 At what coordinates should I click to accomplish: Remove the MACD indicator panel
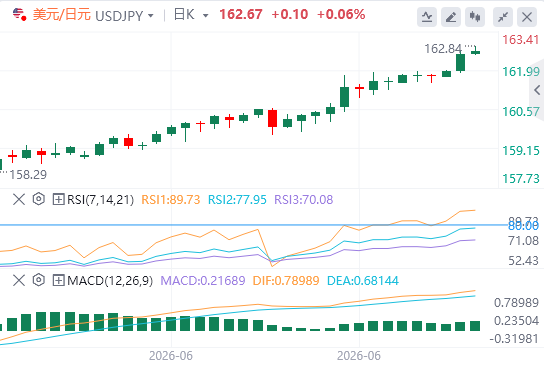pyautogui.click(x=19, y=280)
